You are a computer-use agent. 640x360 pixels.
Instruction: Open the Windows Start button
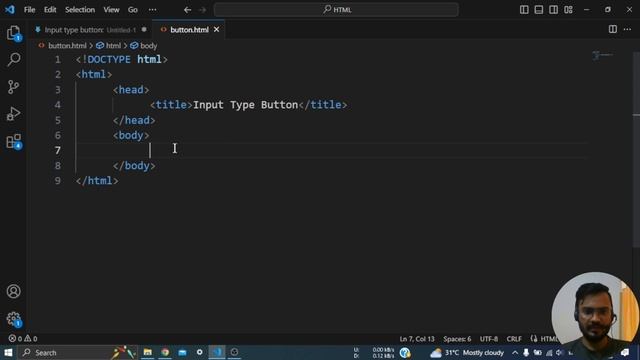8,352
